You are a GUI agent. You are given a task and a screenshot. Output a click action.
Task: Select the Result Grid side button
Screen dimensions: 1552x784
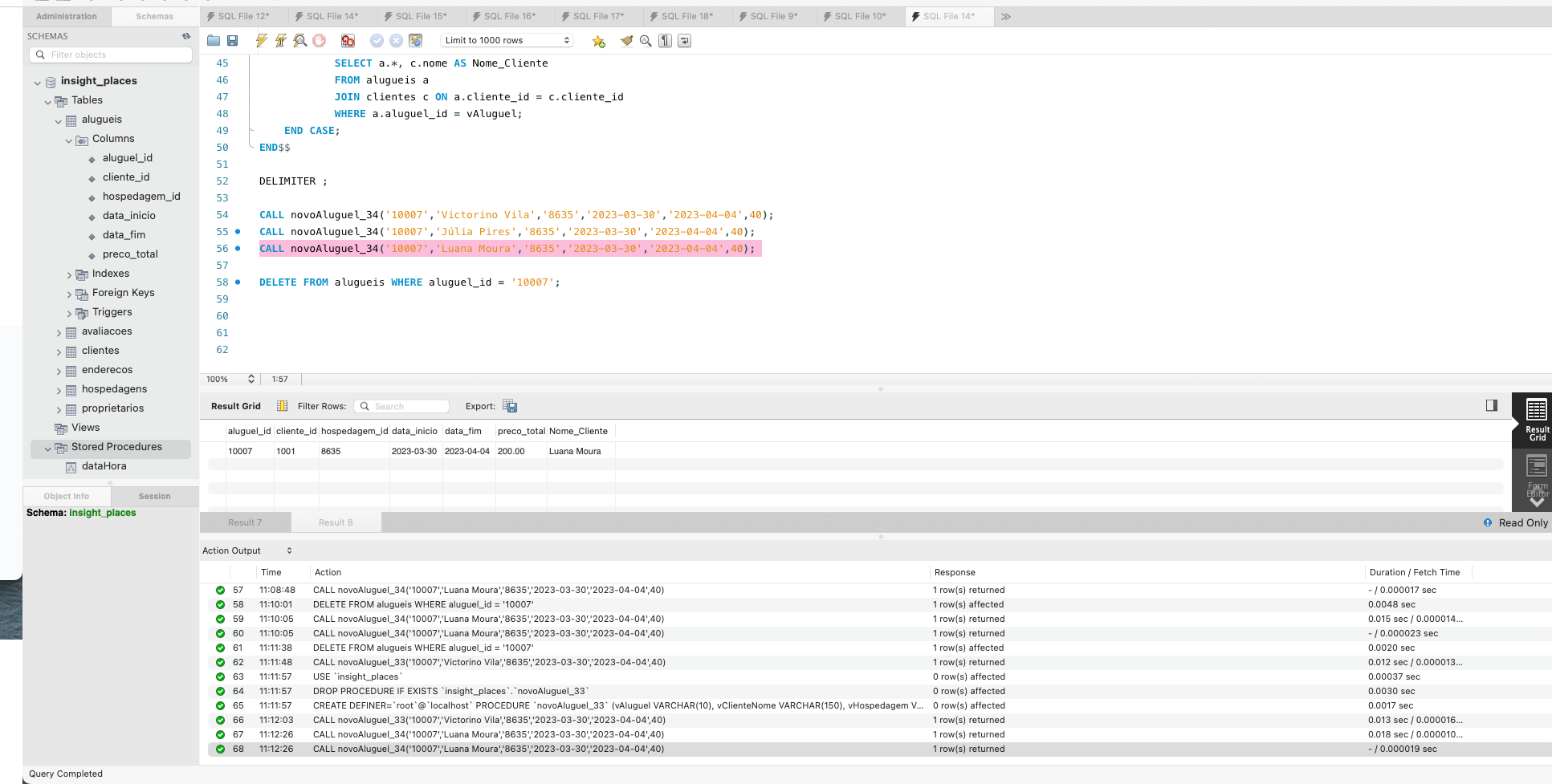[x=1537, y=420]
